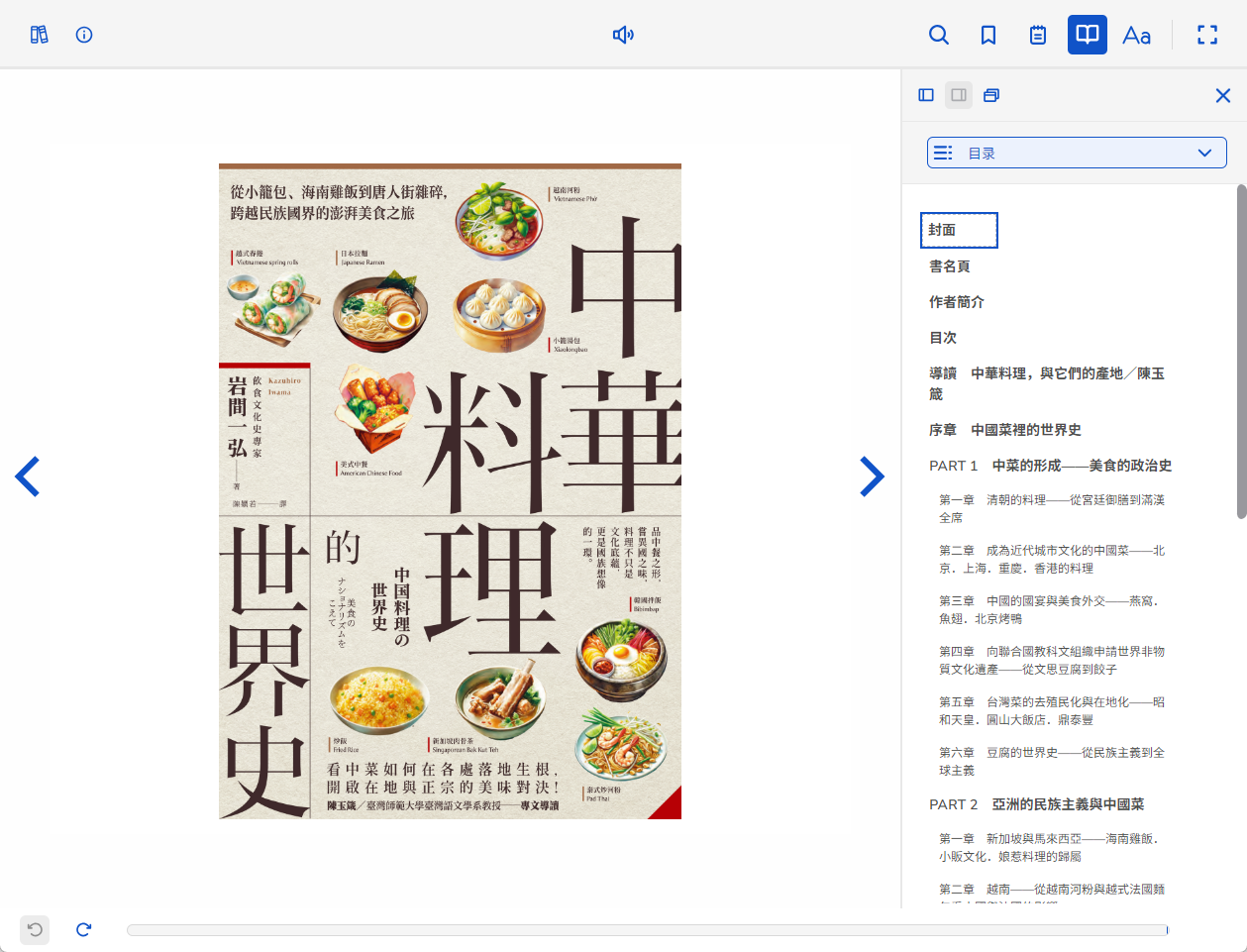The image size is (1247, 952).
Task: Open font settings via the Aa icon
Action: (x=1136, y=35)
